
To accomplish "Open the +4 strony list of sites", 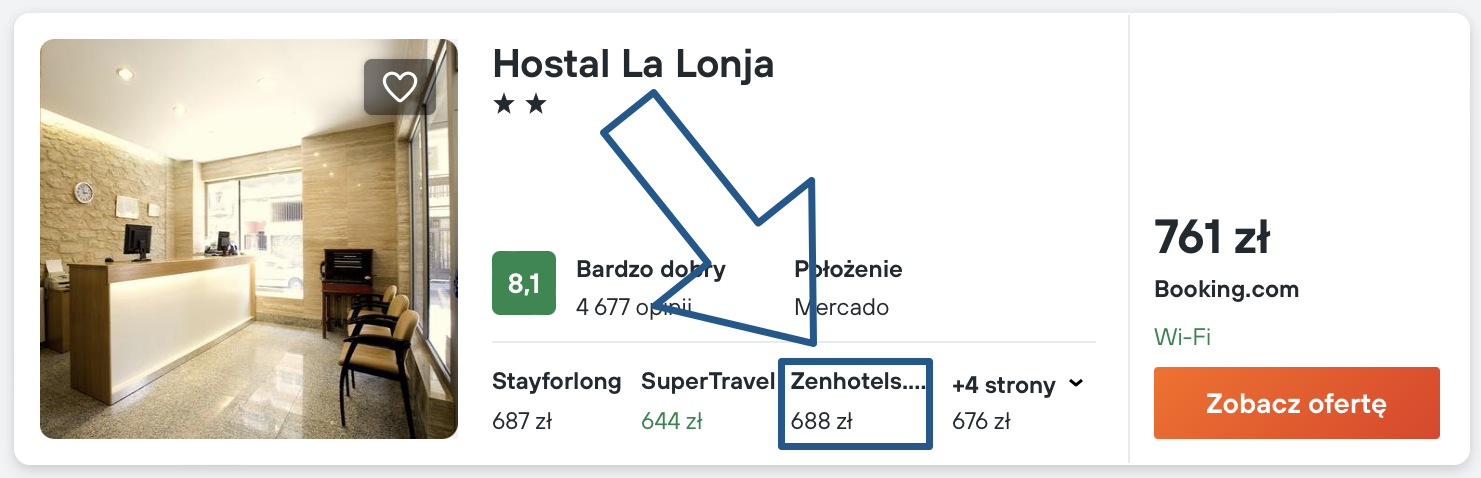I will pos(1003,385).
